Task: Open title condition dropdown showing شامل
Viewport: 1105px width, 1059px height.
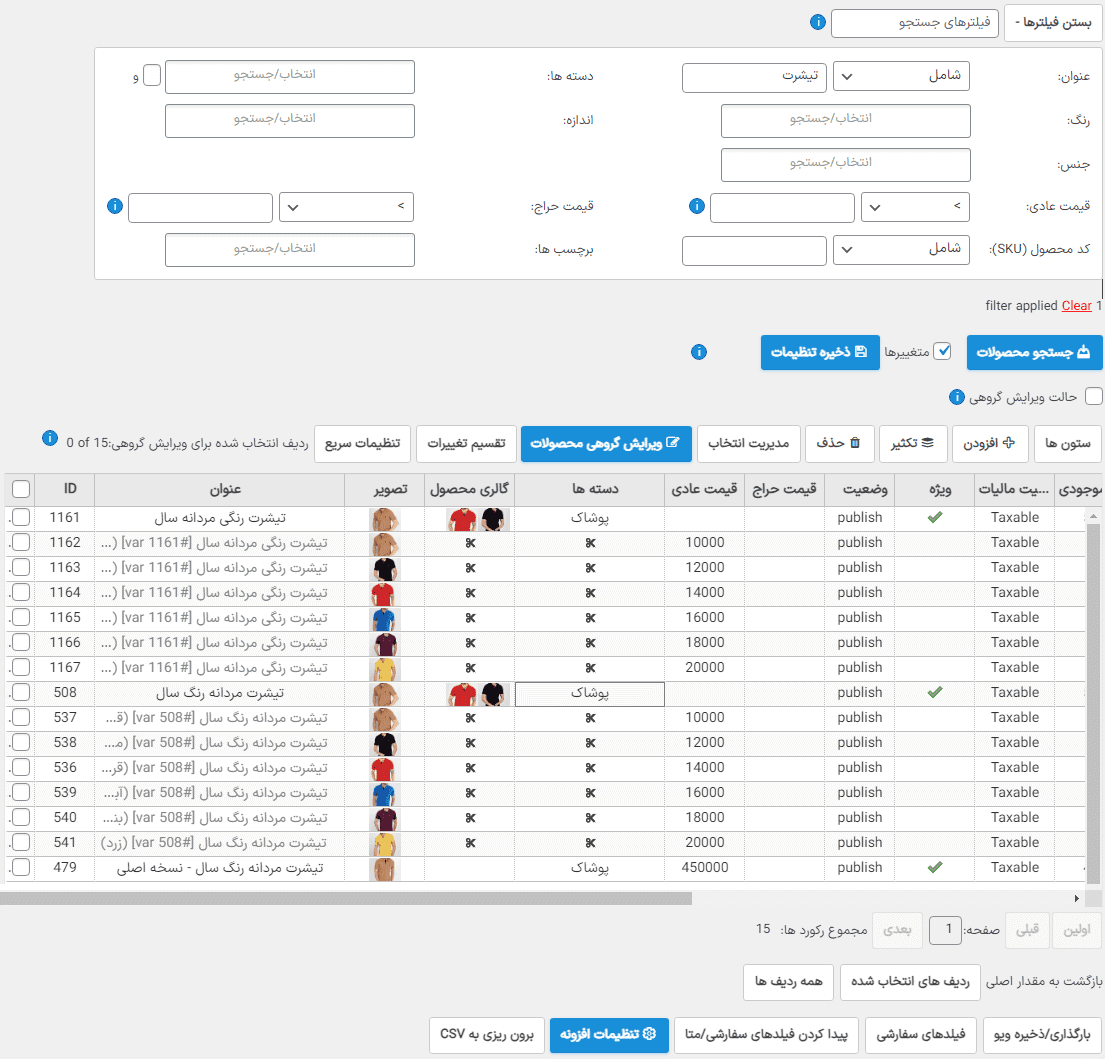Action: click(901, 76)
